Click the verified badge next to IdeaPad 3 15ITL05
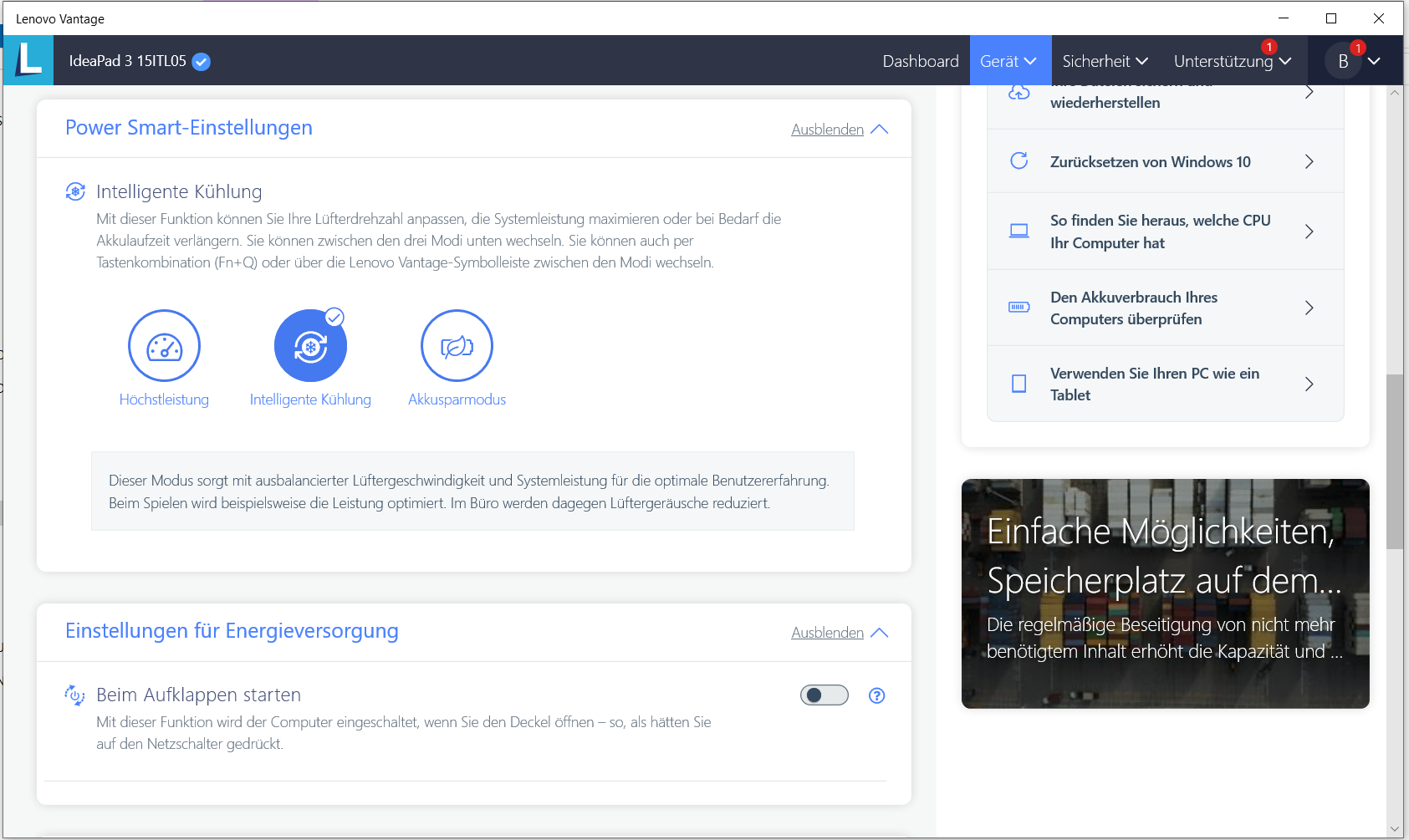The height and width of the screenshot is (840, 1409). 201,61
